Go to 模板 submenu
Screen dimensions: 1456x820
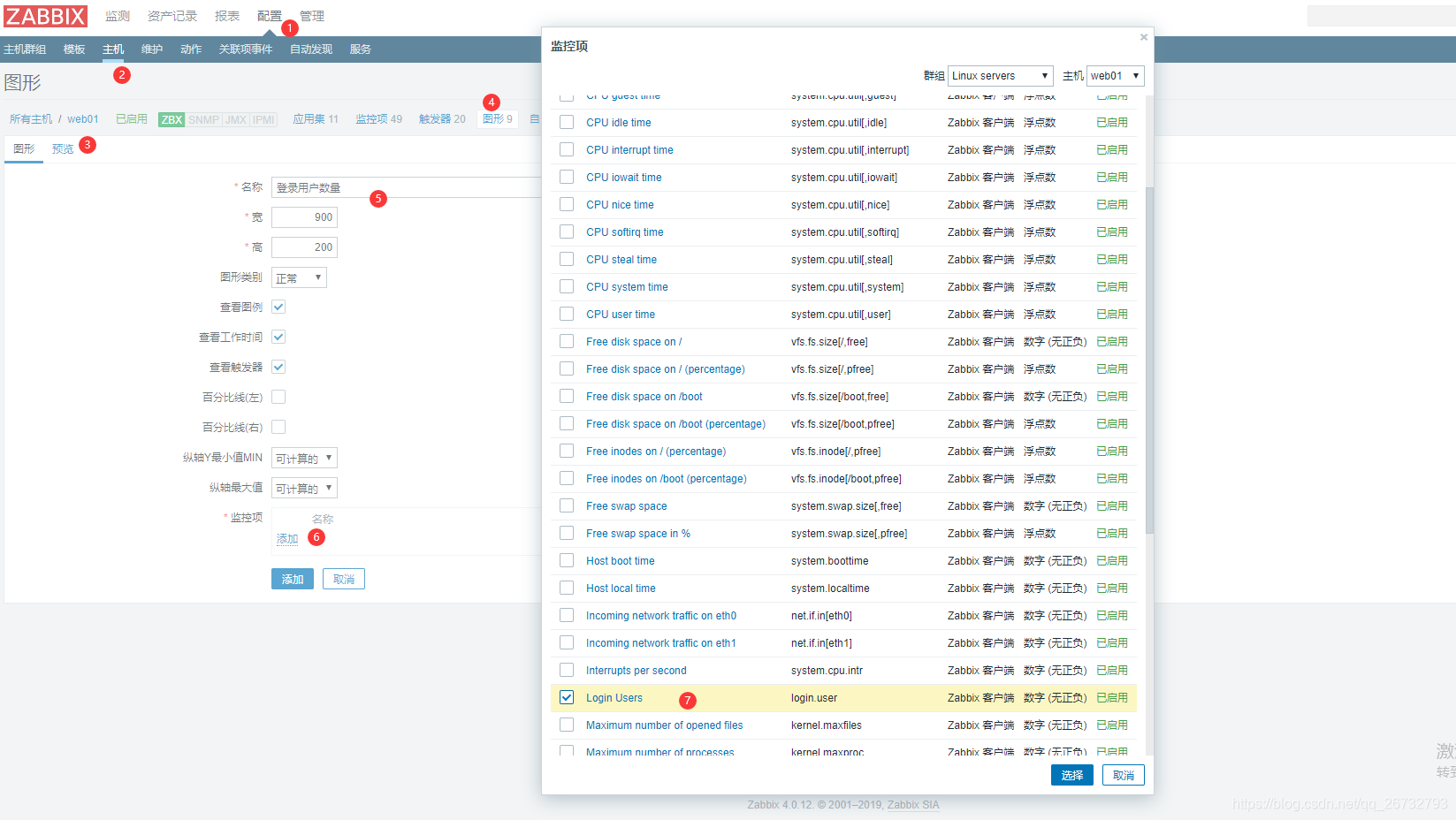tap(74, 49)
